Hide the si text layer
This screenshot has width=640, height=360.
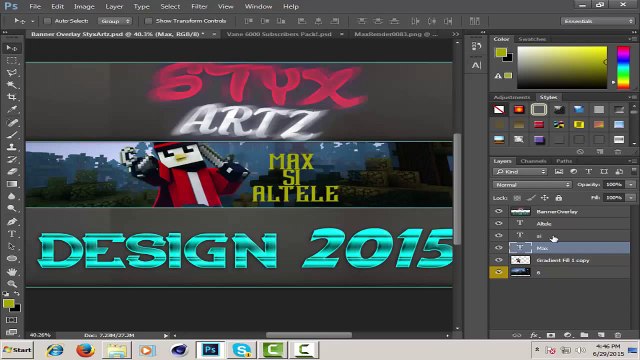[498, 236]
